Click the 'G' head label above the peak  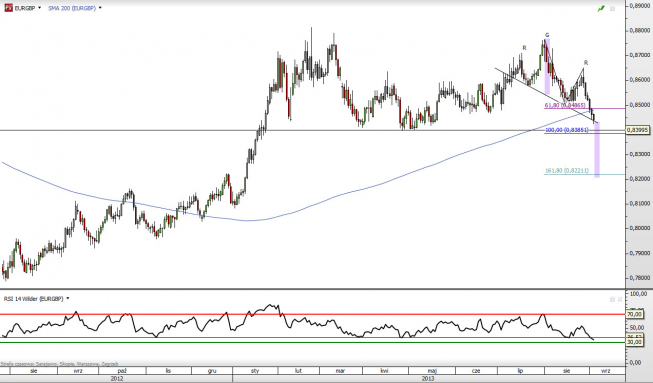click(x=547, y=35)
